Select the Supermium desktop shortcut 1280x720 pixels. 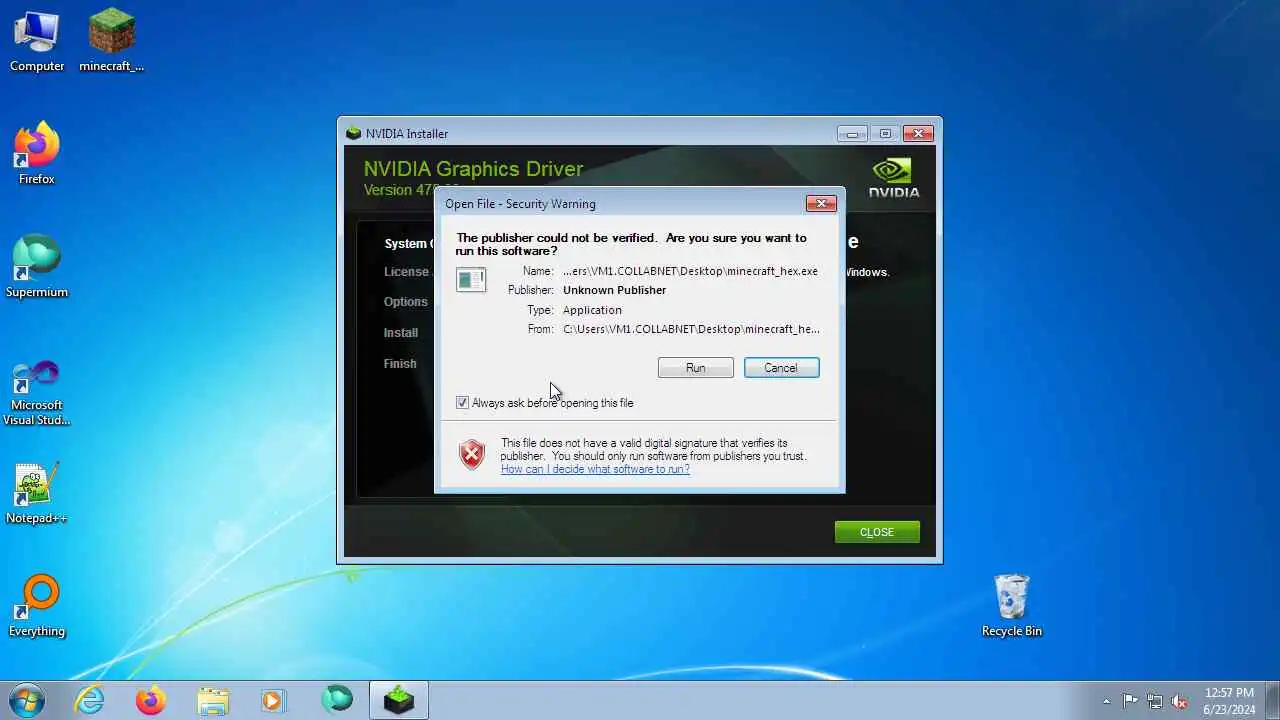(37, 267)
